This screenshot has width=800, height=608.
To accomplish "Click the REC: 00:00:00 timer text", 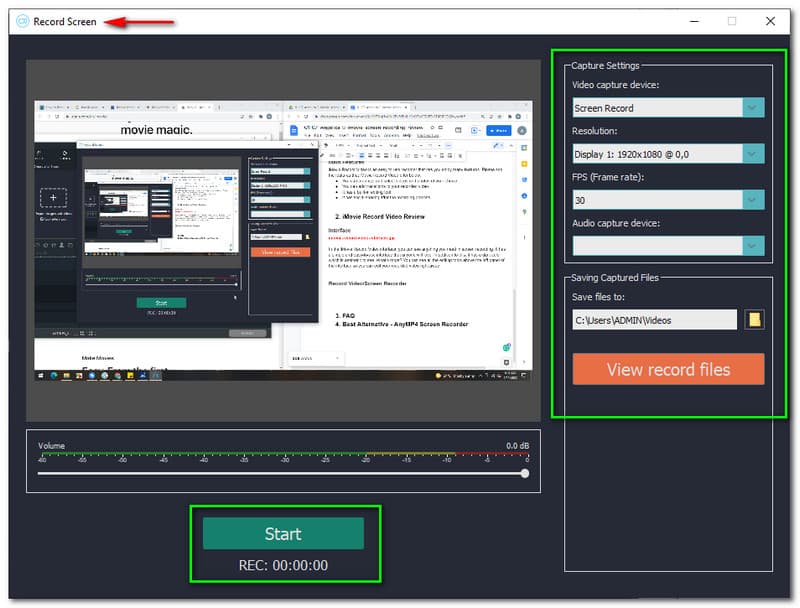I will tap(283, 565).
